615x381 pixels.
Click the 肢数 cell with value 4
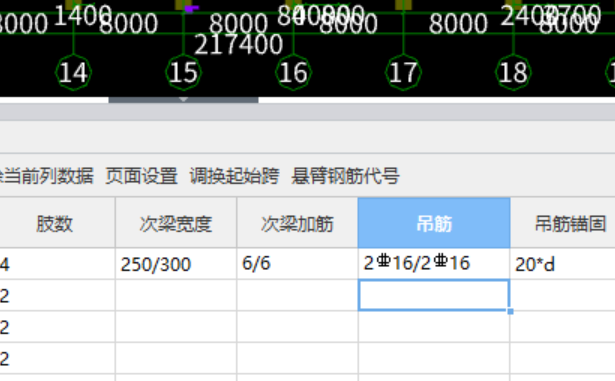[x=57, y=264]
